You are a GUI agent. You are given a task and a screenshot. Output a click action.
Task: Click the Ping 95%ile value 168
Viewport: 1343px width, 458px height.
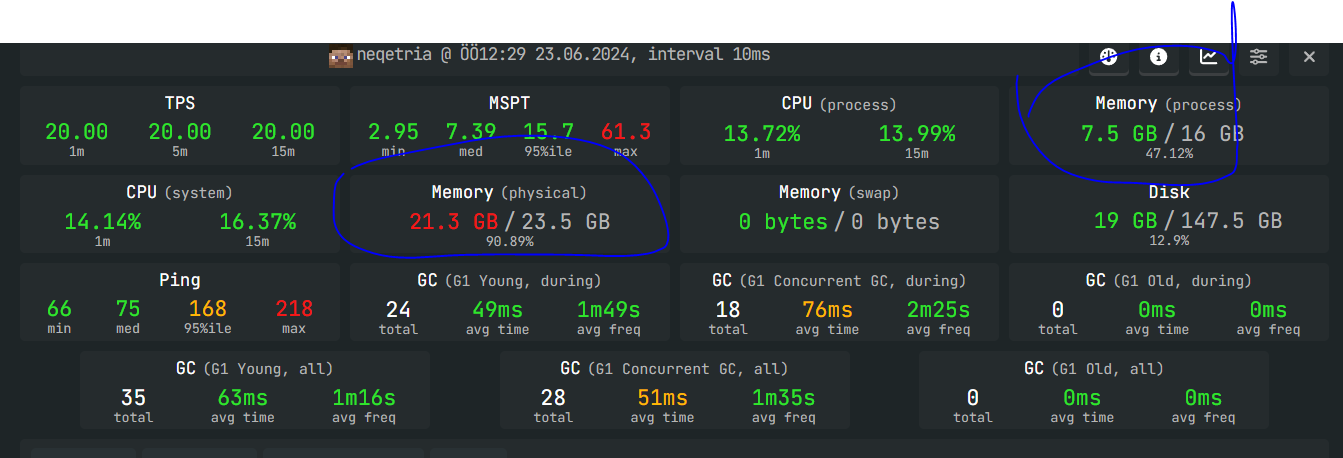tap(208, 309)
